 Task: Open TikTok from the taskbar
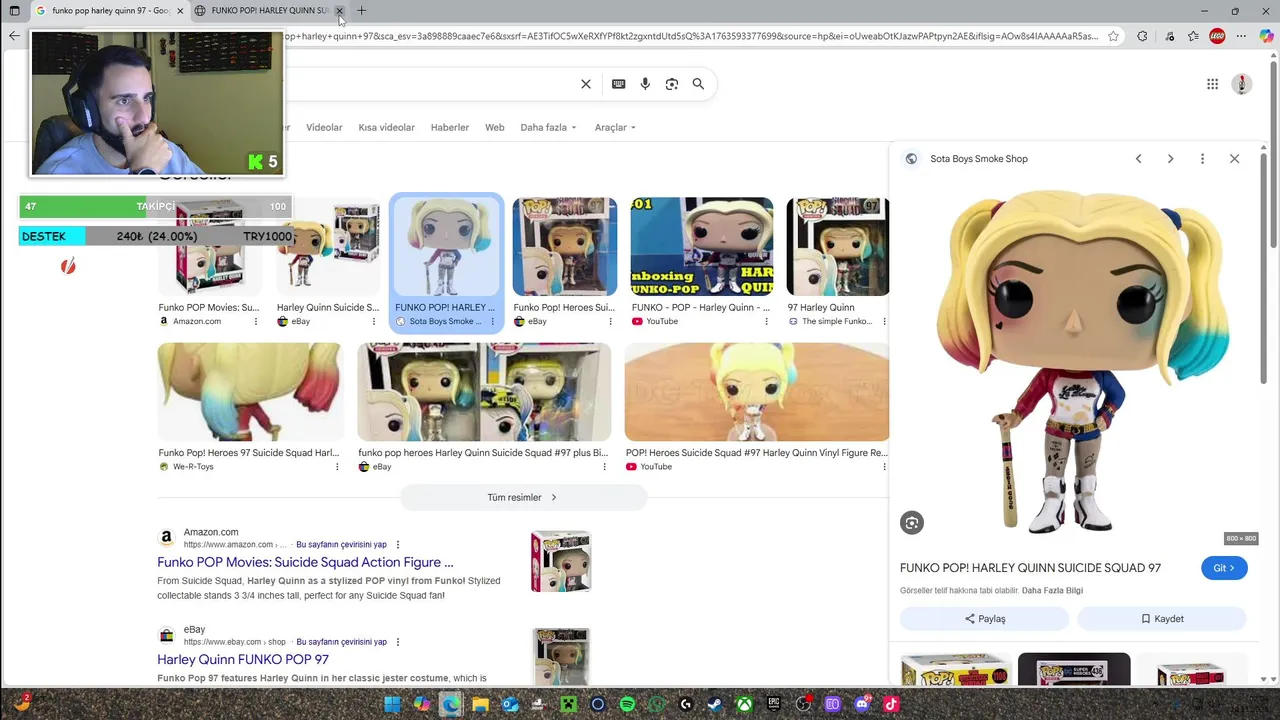click(891, 704)
